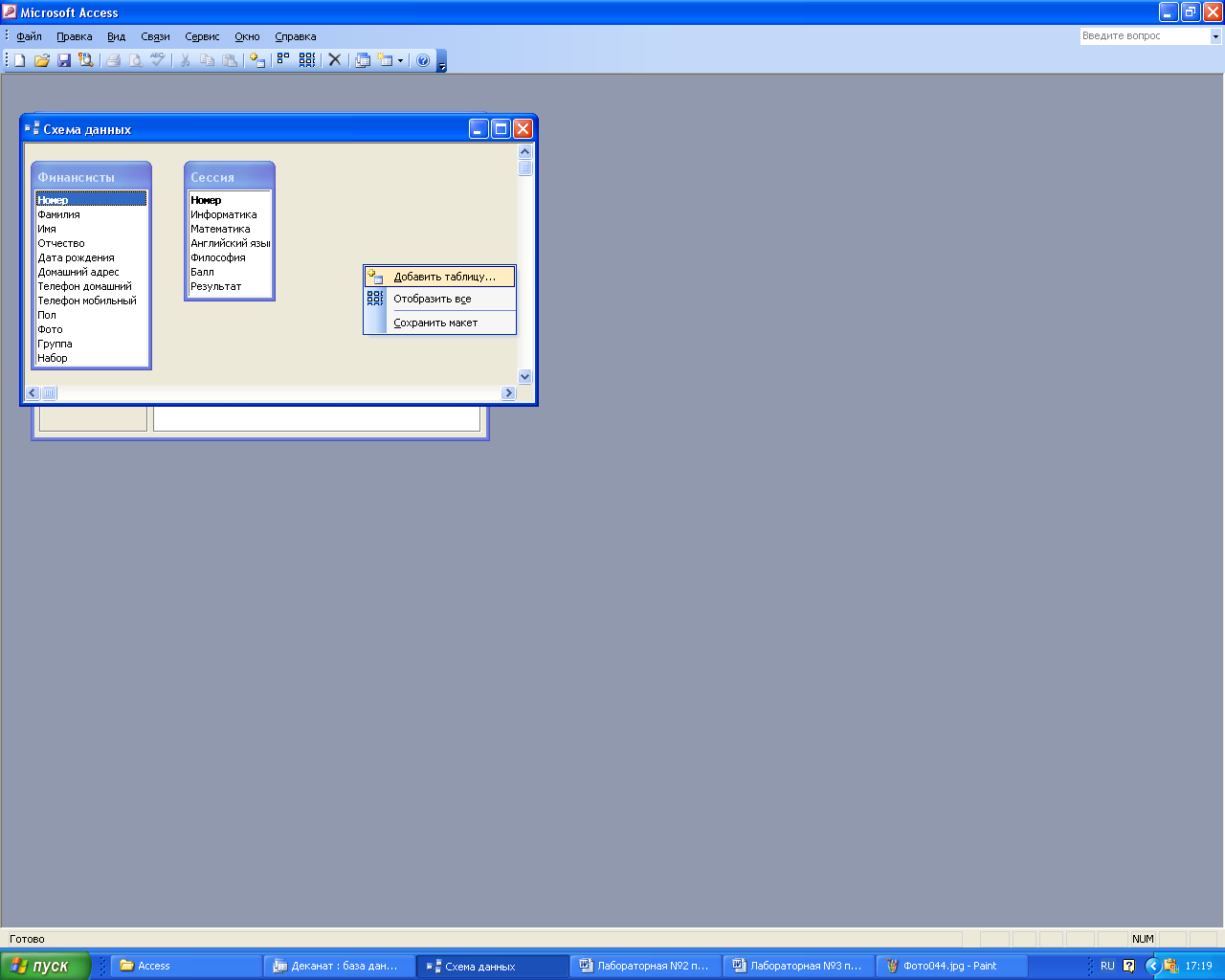Click the Copy toolbar icon
Image resolution: width=1225 pixels, height=980 pixels.
click(x=208, y=60)
